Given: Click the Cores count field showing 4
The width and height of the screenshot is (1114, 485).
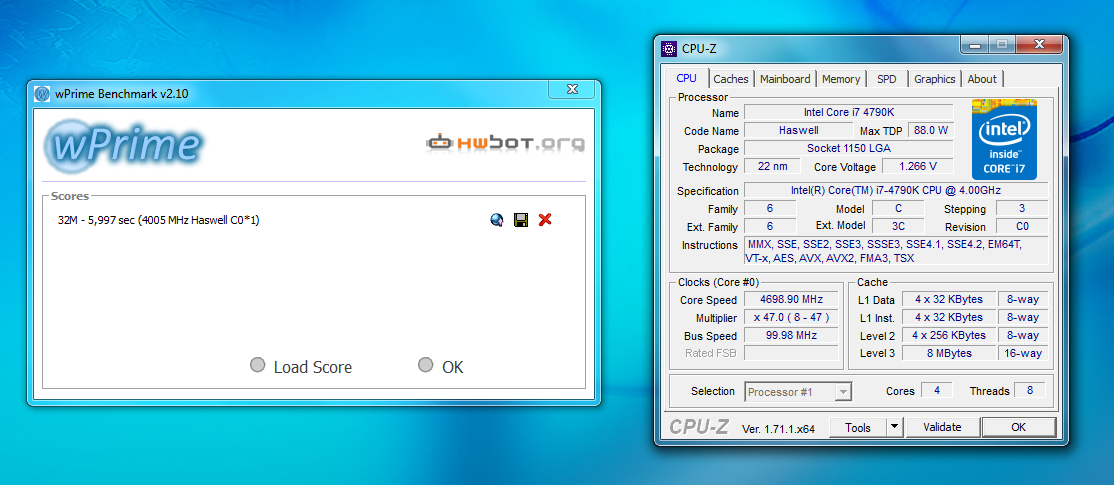Looking at the screenshot, I should pyautogui.click(x=936, y=390).
